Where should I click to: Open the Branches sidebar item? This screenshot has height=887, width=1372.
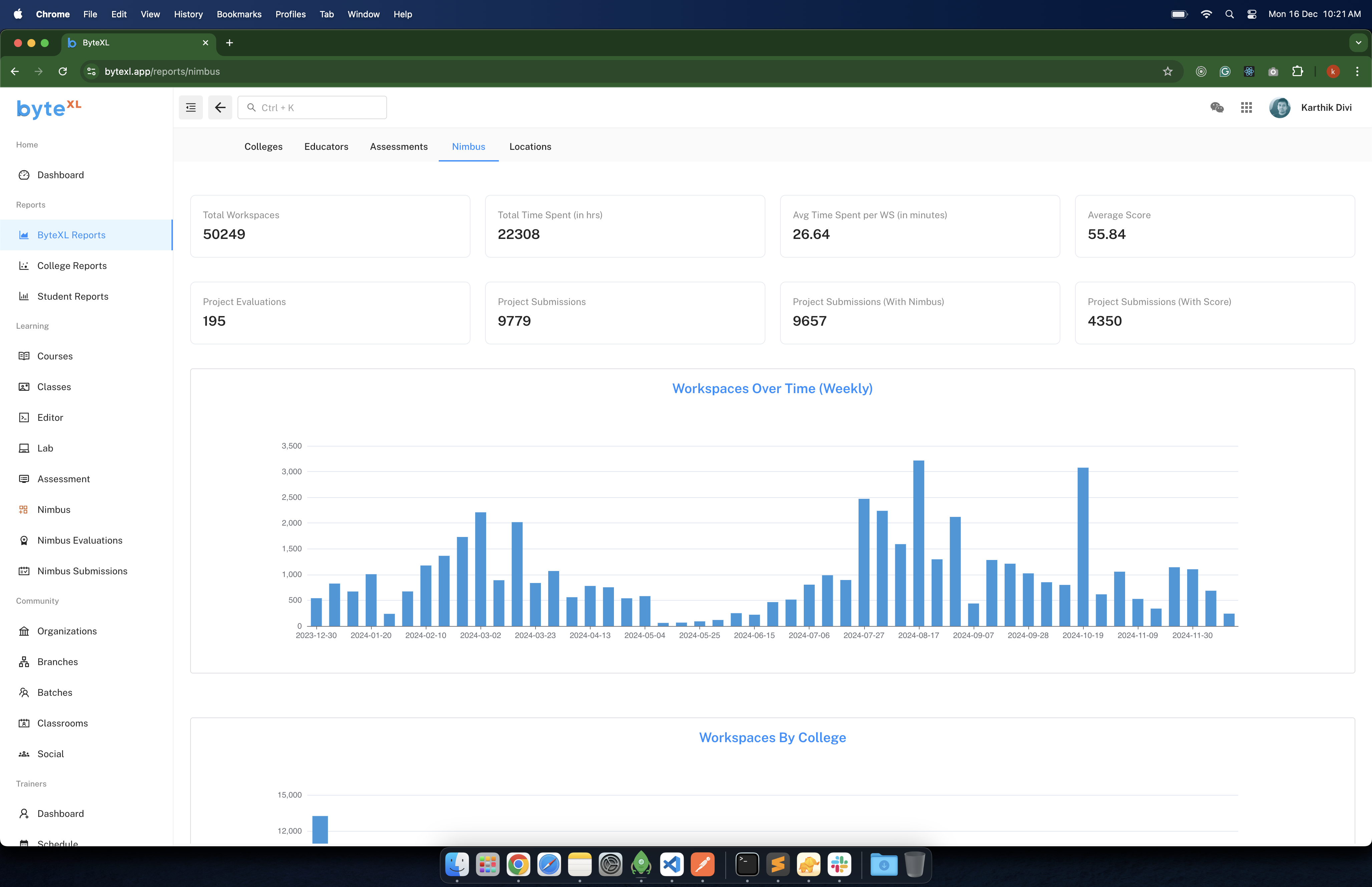[58, 662]
